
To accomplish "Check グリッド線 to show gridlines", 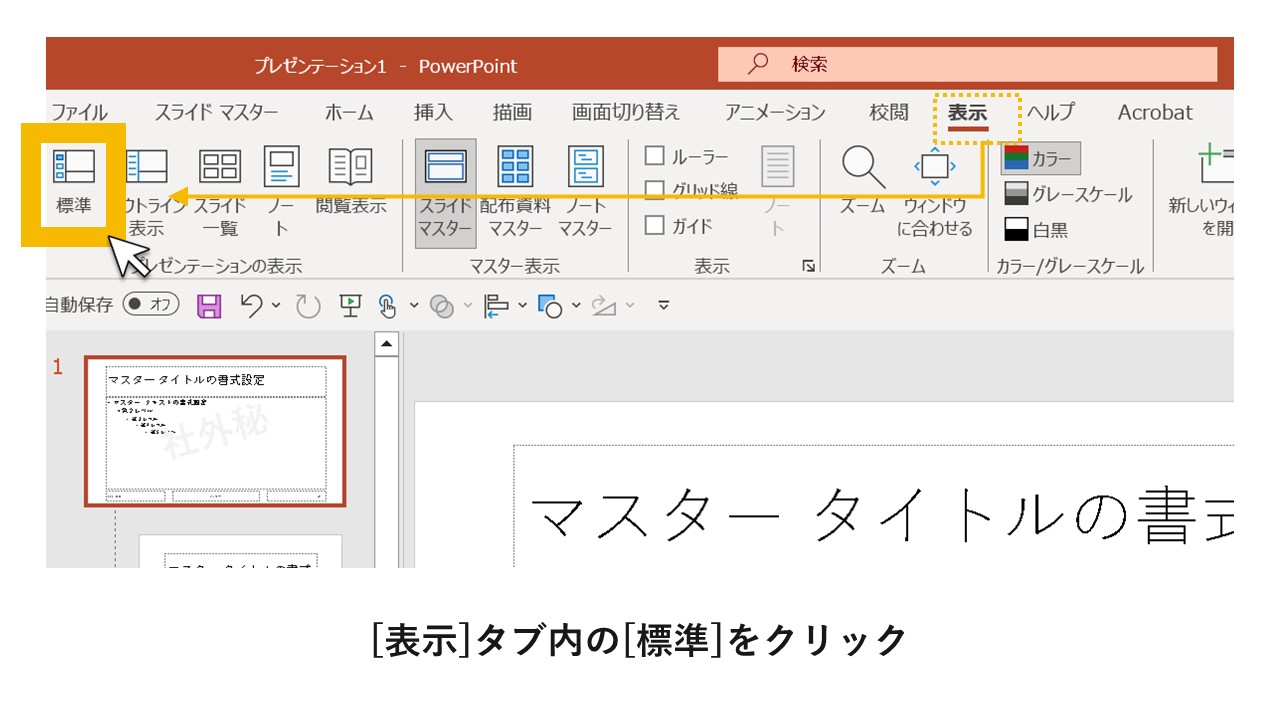I will 656,190.
